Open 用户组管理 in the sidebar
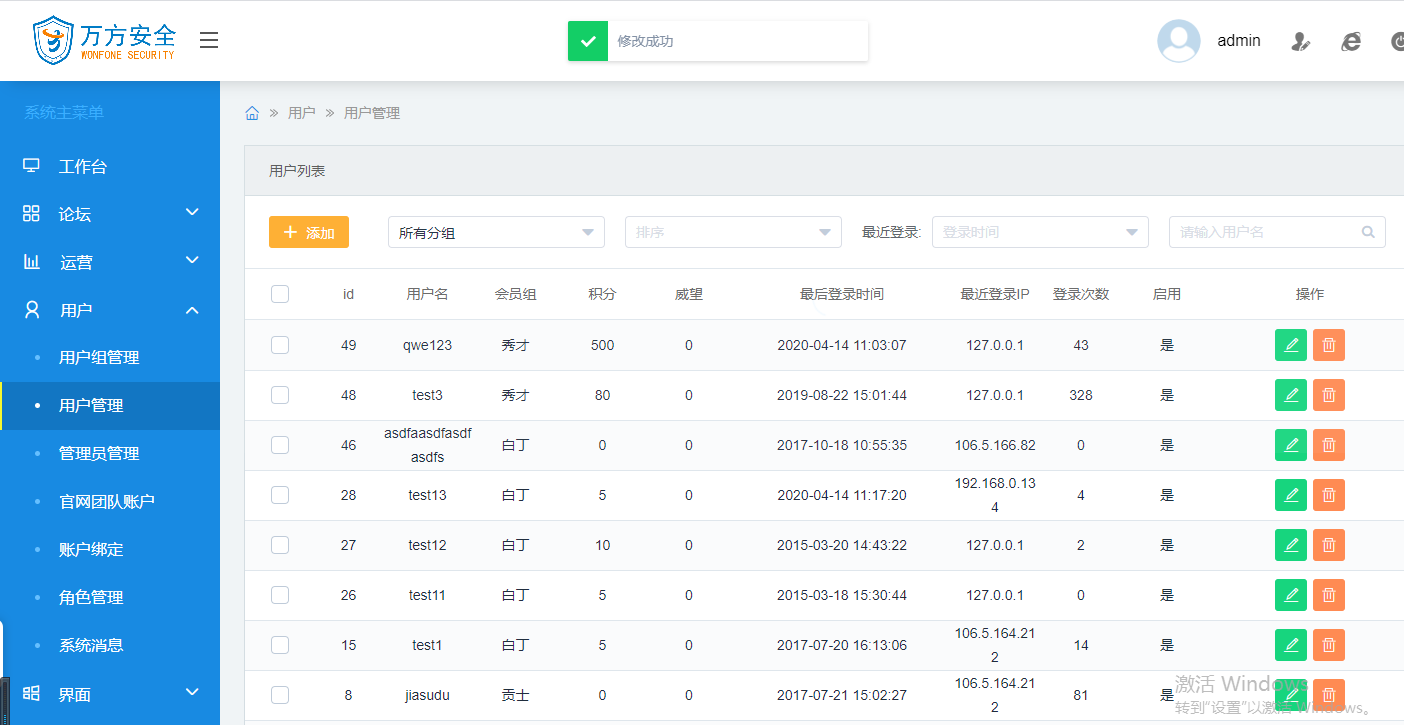Image resolution: width=1404 pixels, height=725 pixels. coord(99,358)
